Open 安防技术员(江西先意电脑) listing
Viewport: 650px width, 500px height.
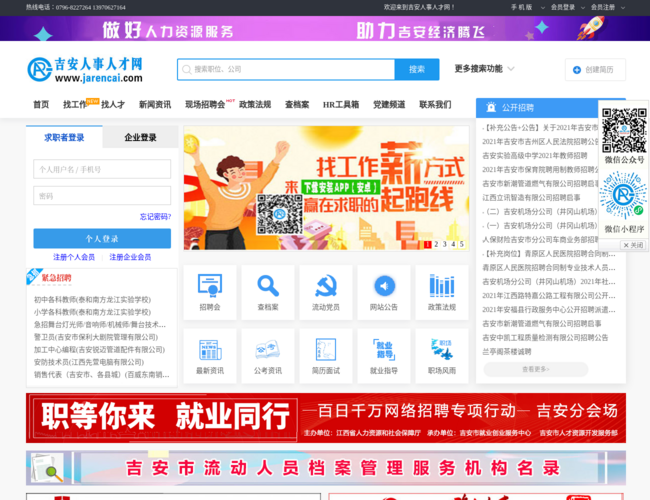click(x=89, y=362)
